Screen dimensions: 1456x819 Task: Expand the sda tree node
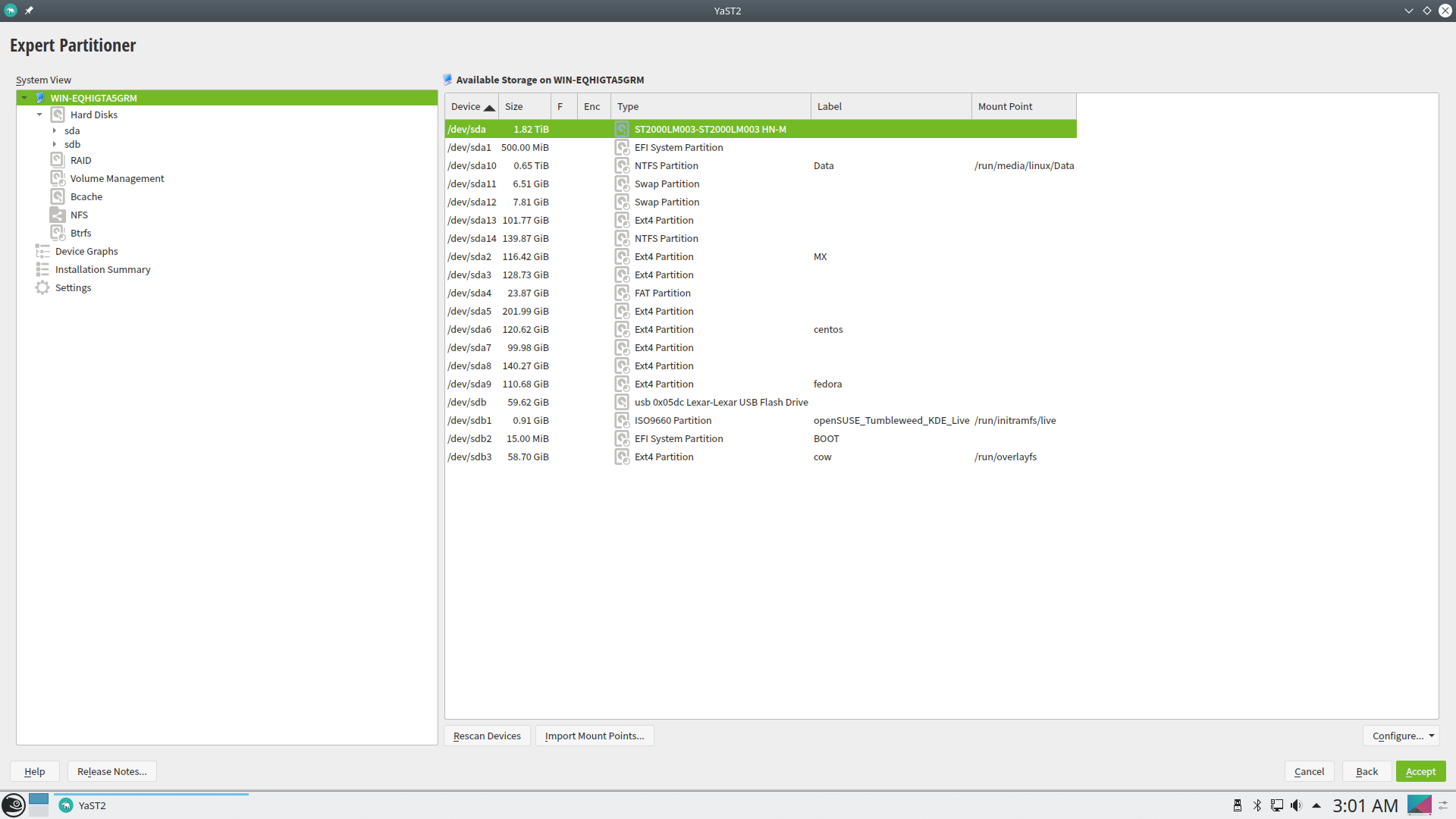55,130
